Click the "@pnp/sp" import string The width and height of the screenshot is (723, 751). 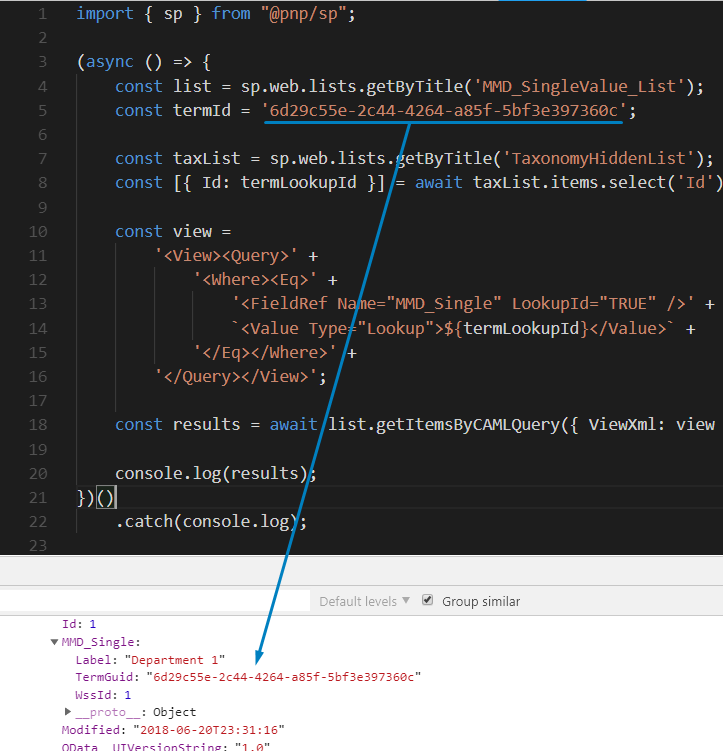pos(304,14)
